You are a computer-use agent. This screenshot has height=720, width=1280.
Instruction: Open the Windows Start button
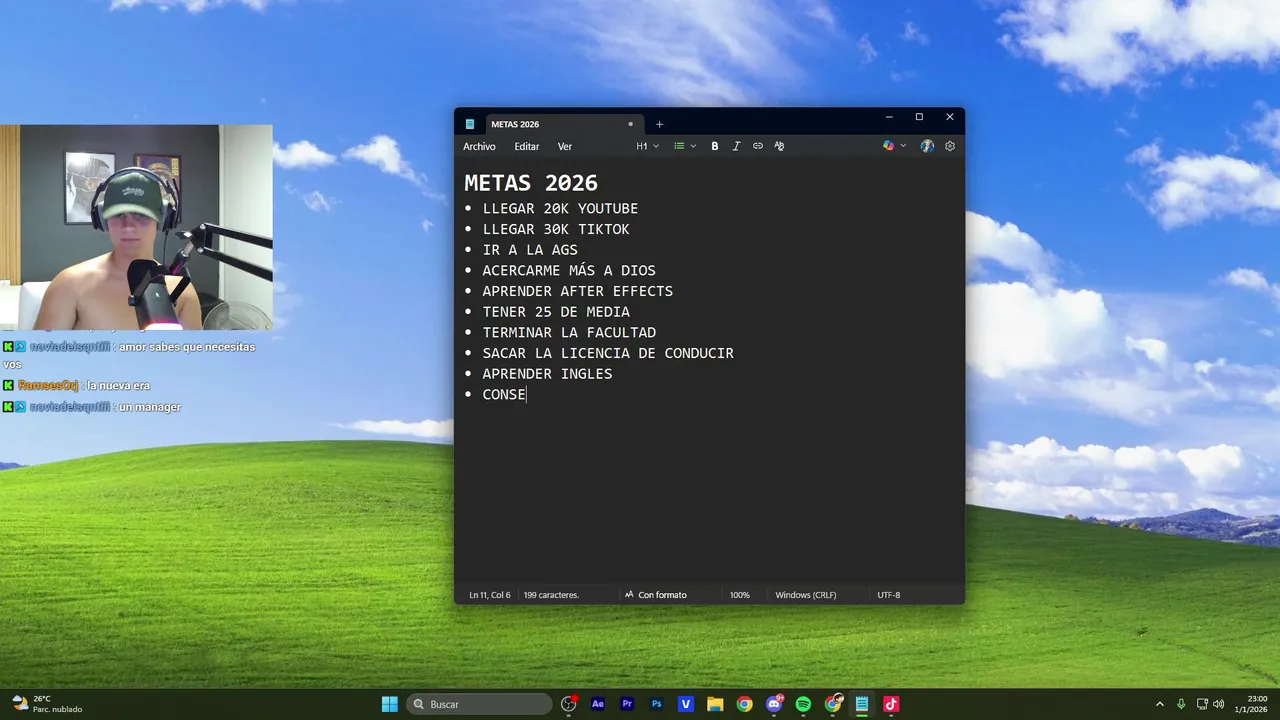click(390, 704)
